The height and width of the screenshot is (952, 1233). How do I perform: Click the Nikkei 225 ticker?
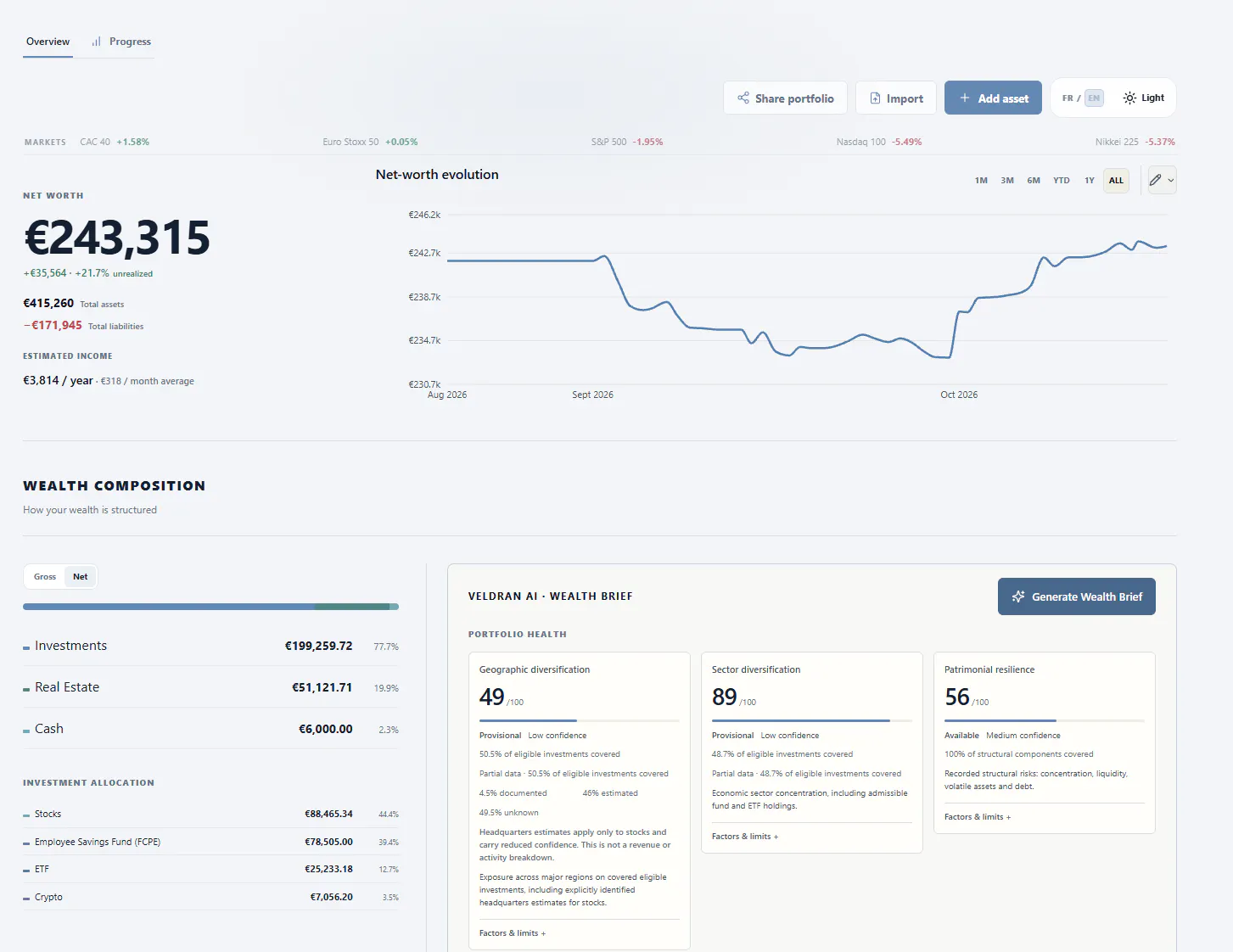point(1135,143)
